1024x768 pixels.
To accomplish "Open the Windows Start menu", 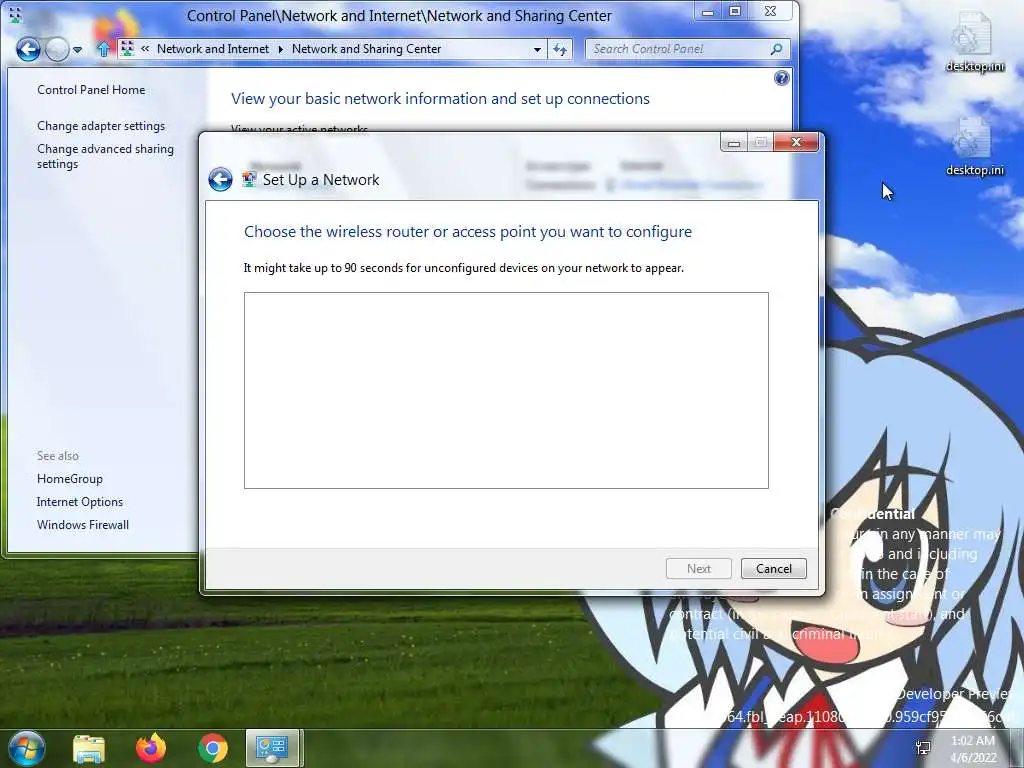I will coord(26,748).
